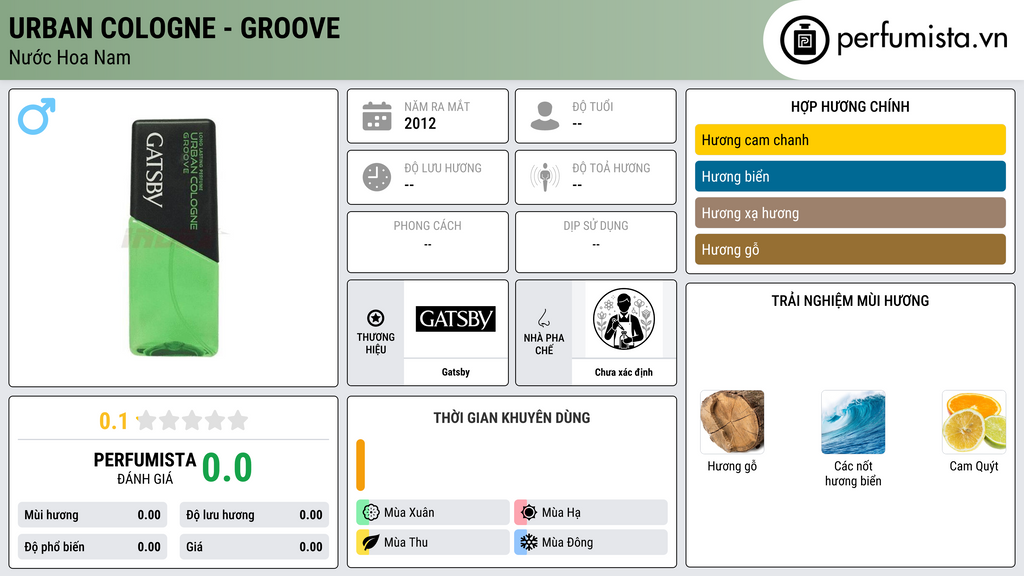Image resolution: width=1024 pixels, height=576 pixels.
Task: Click the sillage body-wave icon
Action: tap(545, 177)
